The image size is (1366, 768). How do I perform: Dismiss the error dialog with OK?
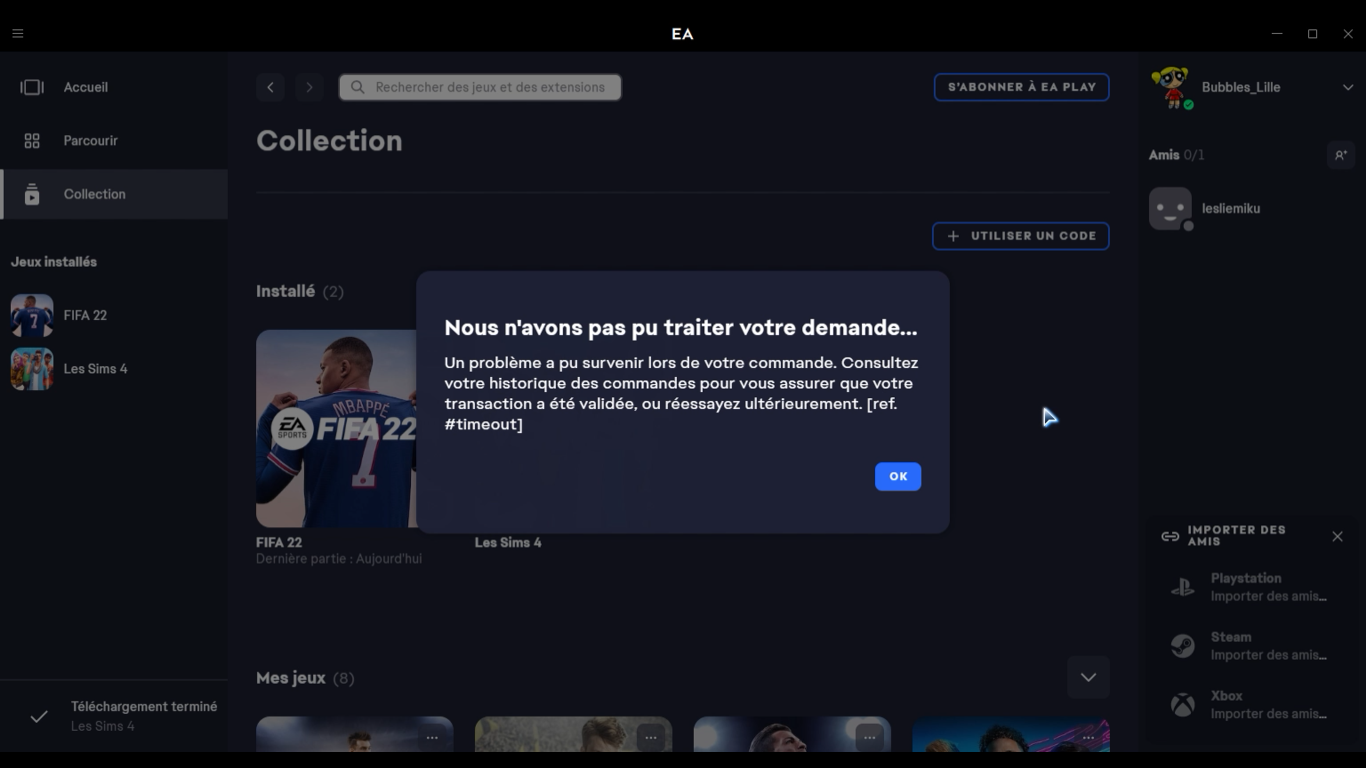pos(898,477)
